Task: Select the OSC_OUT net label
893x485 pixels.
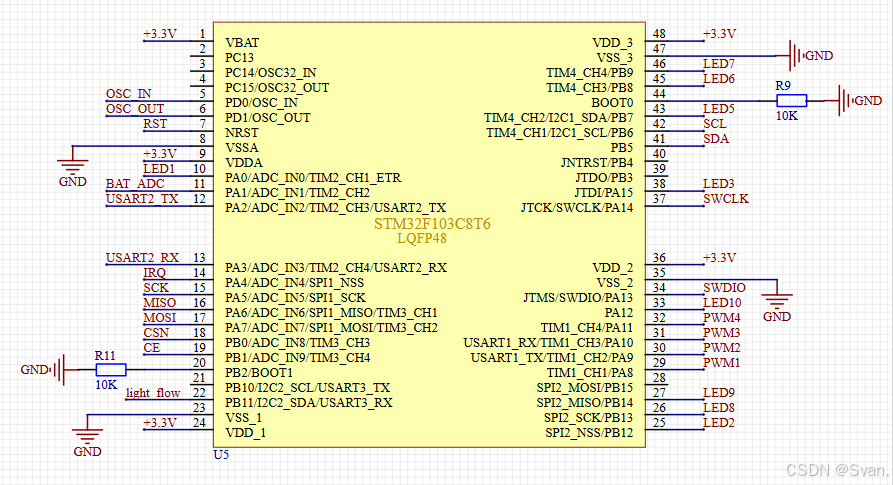Action: coord(135,109)
